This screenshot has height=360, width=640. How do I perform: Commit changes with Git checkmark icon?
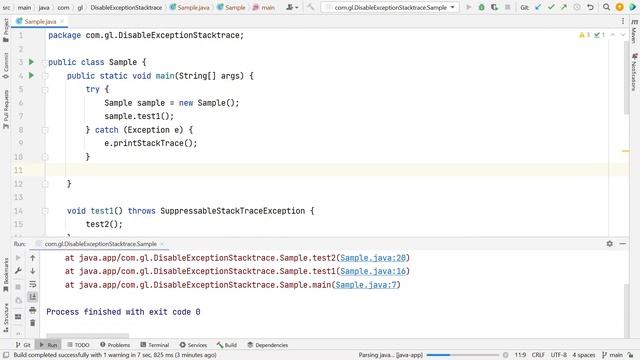pos(551,7)
